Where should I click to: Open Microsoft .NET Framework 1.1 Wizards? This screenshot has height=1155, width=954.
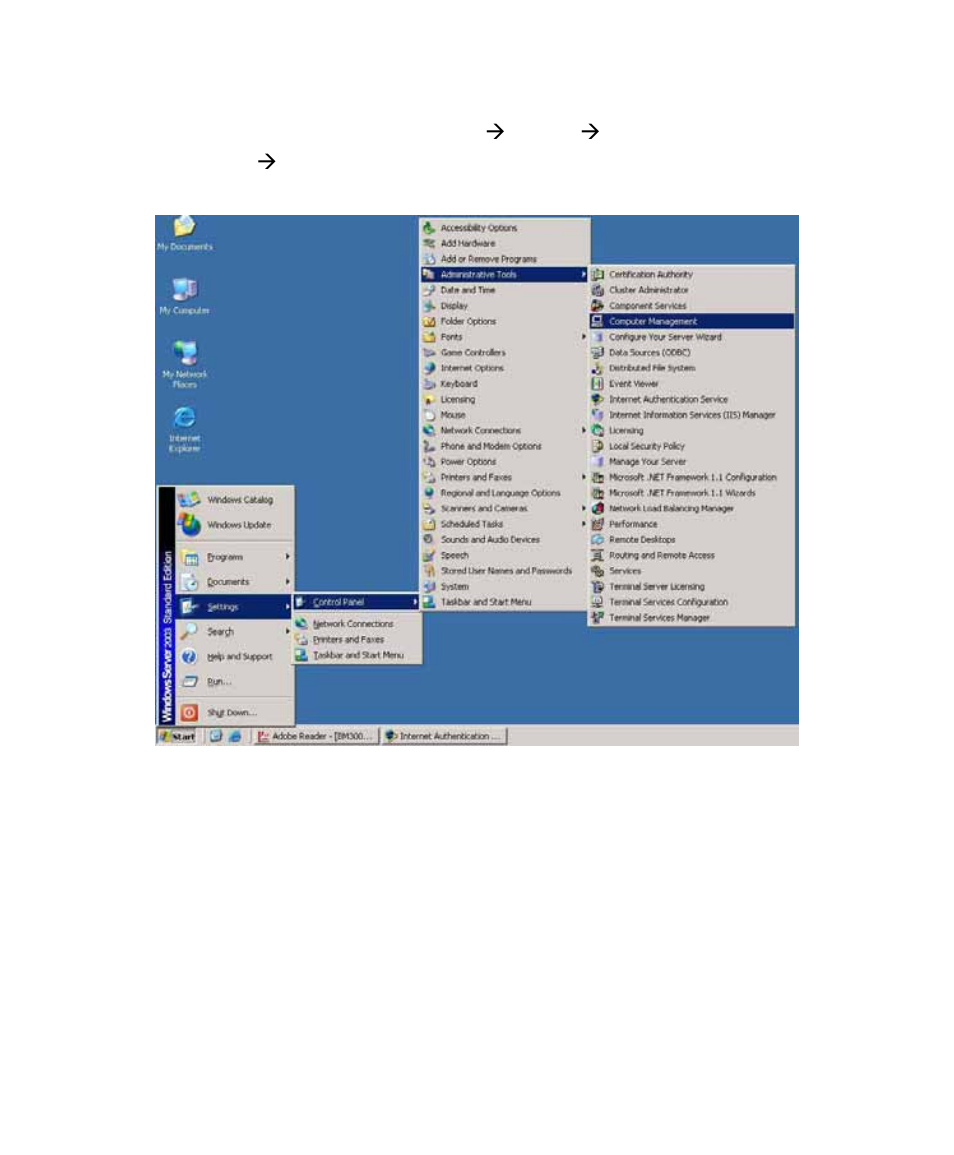point(692,493)
